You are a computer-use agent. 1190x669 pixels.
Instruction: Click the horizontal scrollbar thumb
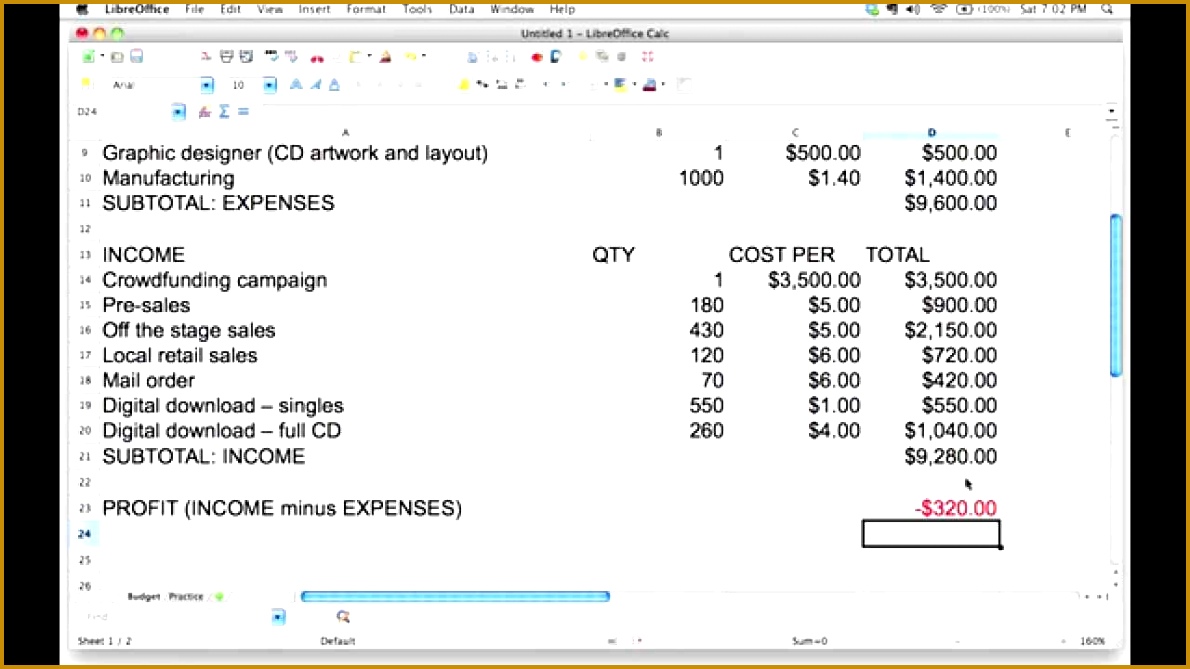pos(455,597)
